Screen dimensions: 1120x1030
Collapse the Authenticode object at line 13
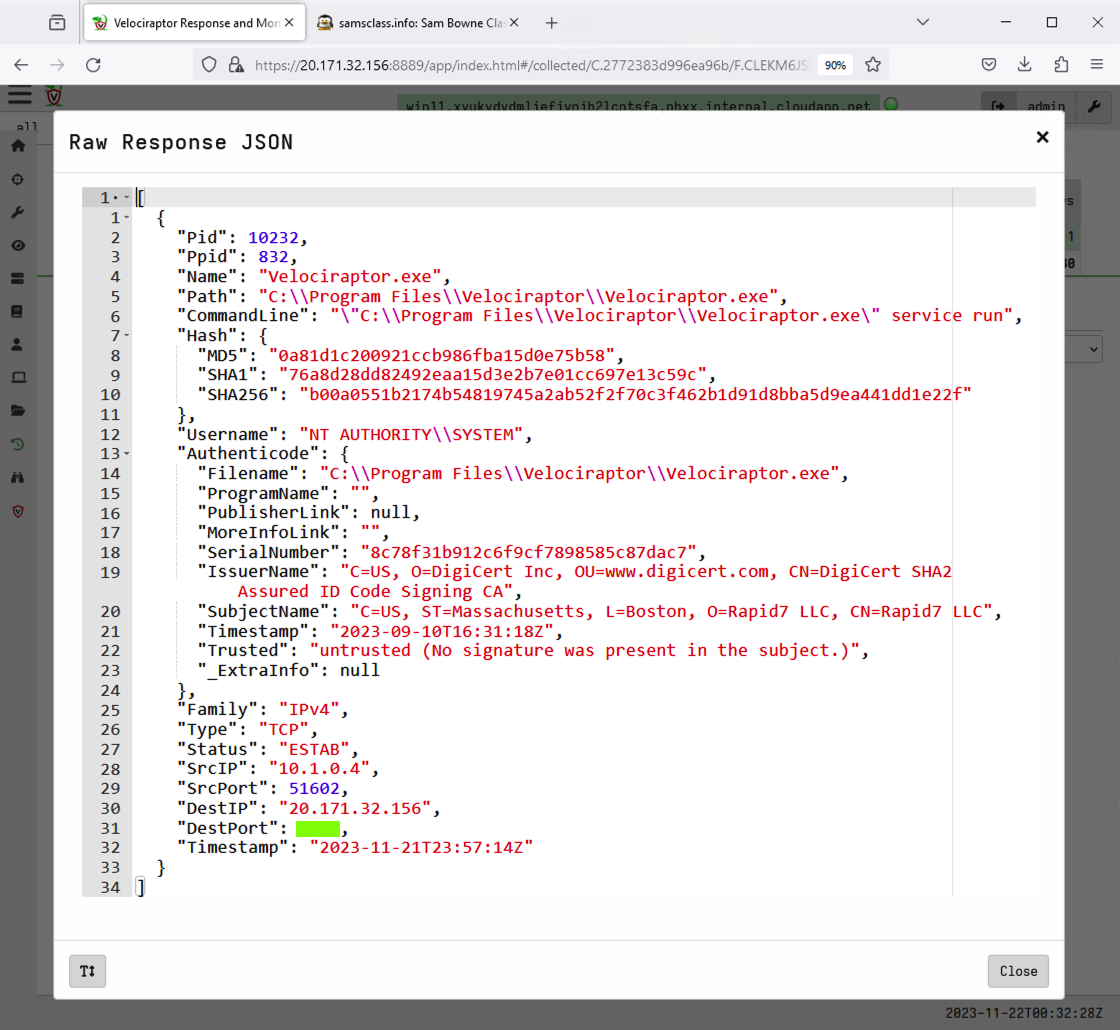click(x=127, y=454)
